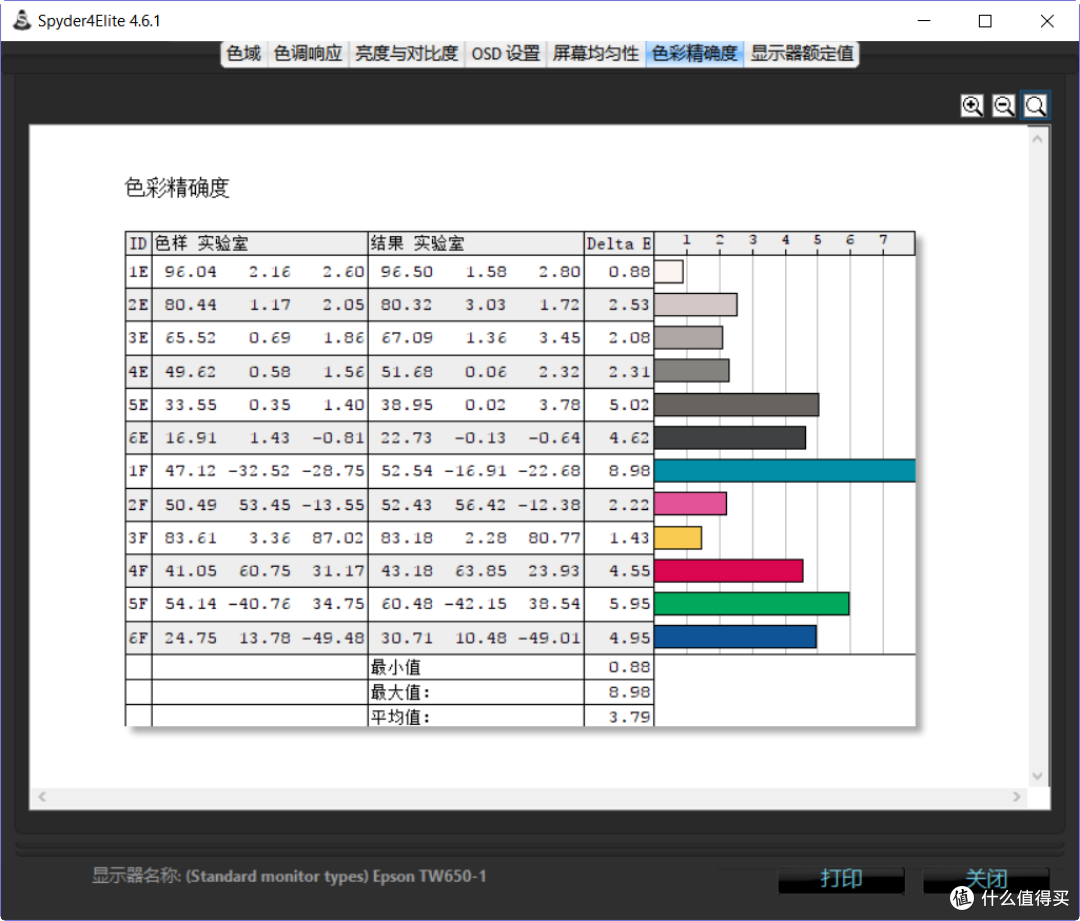1080x921 pixels.
Task: Click the 打印 button
Action: (x=841, y=879)
